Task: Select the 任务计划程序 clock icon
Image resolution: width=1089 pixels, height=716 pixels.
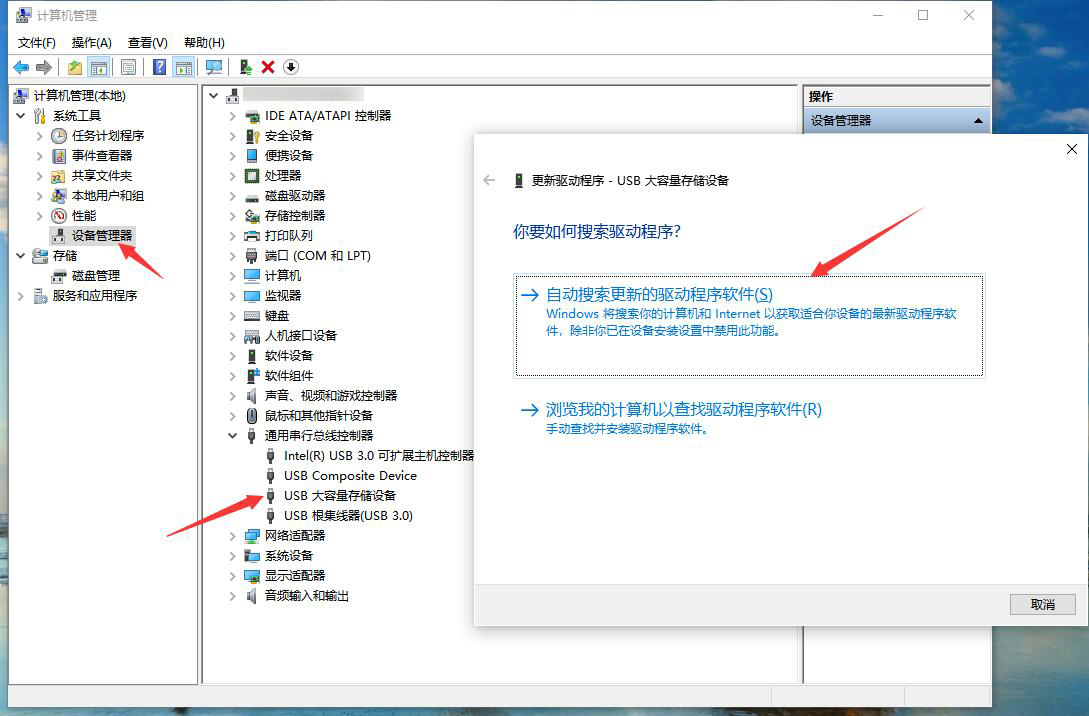Action: click(x=59, y=136)
